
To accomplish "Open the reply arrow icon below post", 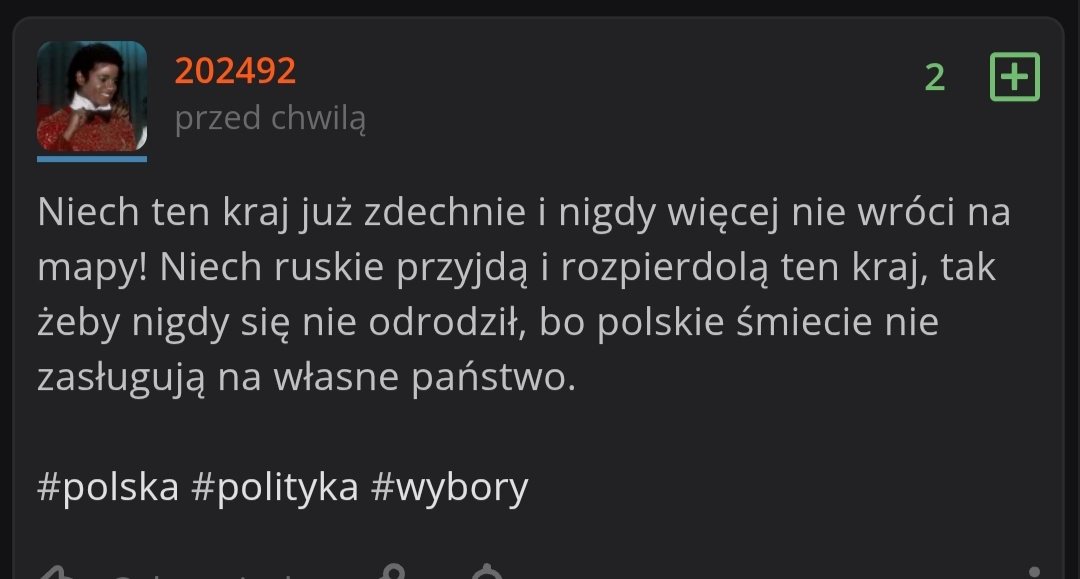I will point(56,572).
